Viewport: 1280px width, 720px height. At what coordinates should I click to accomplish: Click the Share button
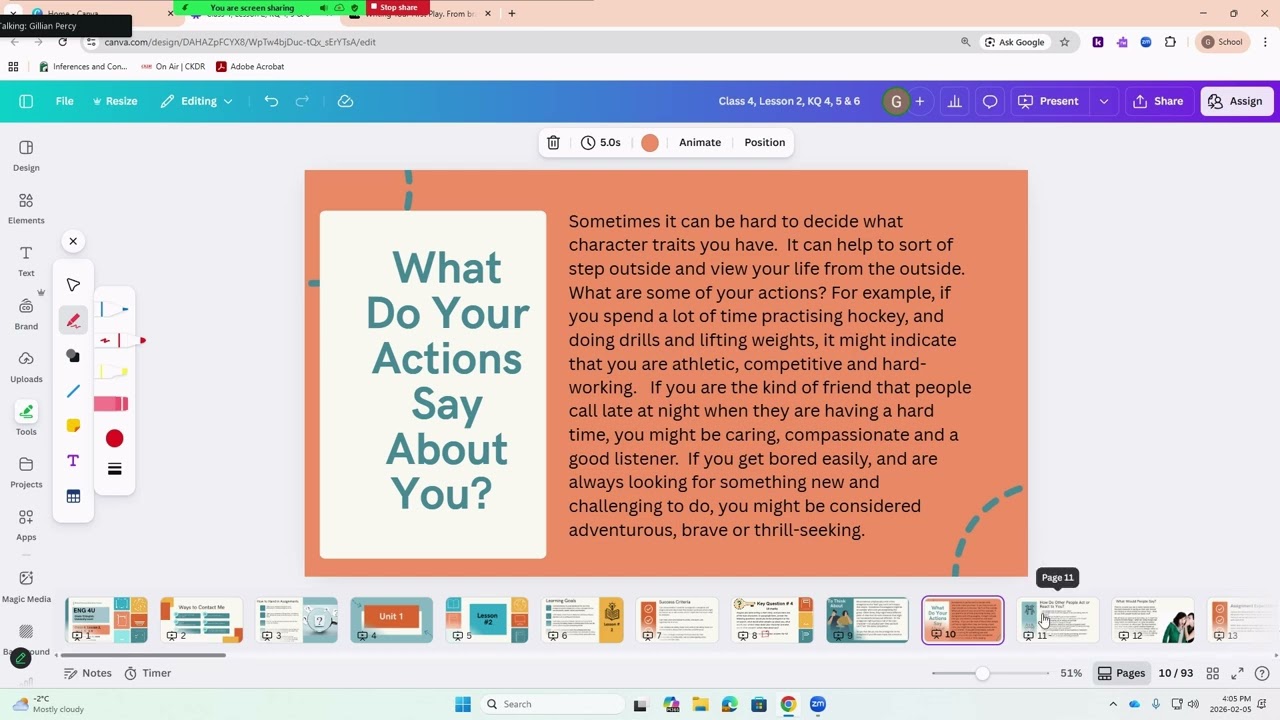pos(1158,101)
